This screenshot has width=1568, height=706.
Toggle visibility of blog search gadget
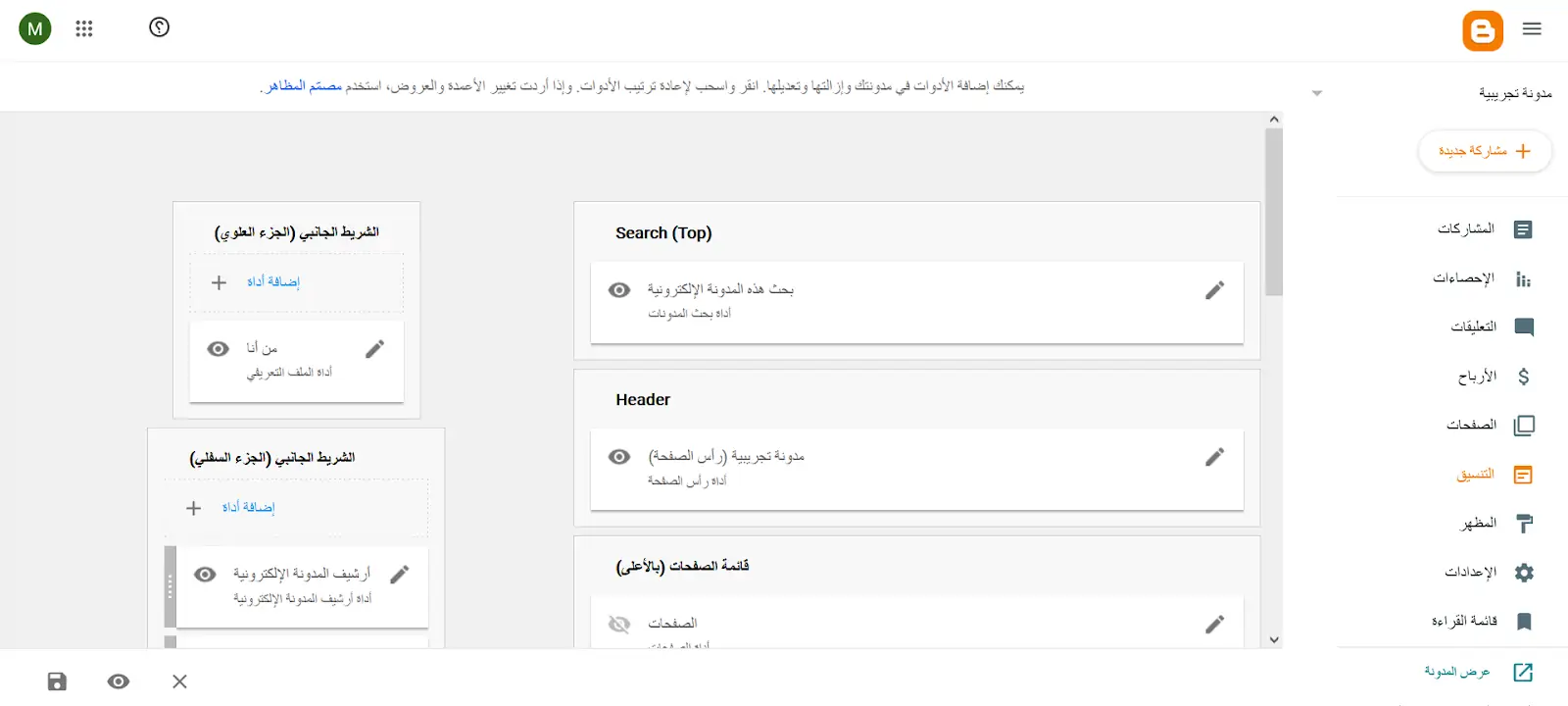[619, 290]
